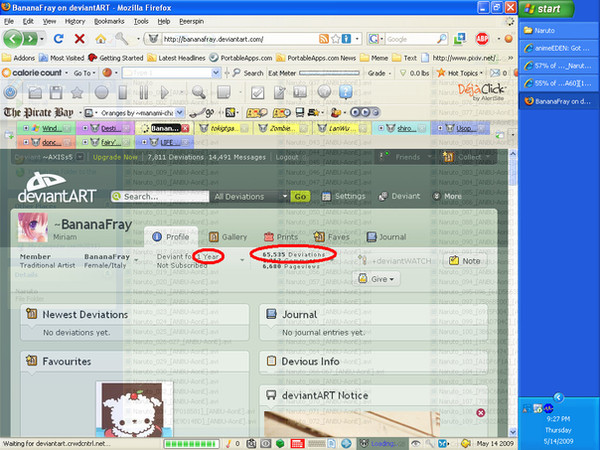Expand the Oranges by ~manami-chan combo box
The width and height of the screenshot is (600, 450).
[x=180, y=113]
